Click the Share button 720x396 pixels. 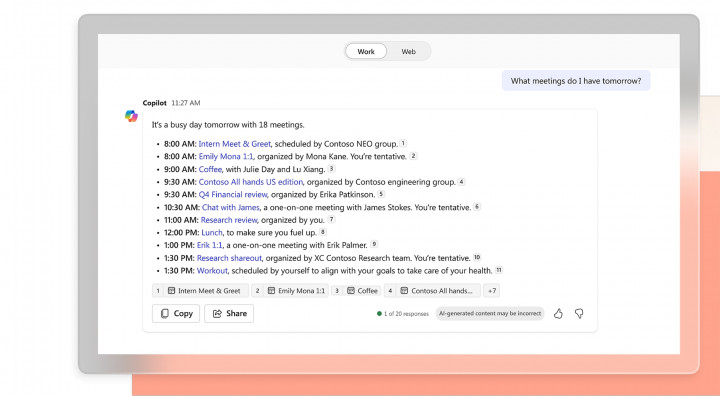[x=229, y=313]
